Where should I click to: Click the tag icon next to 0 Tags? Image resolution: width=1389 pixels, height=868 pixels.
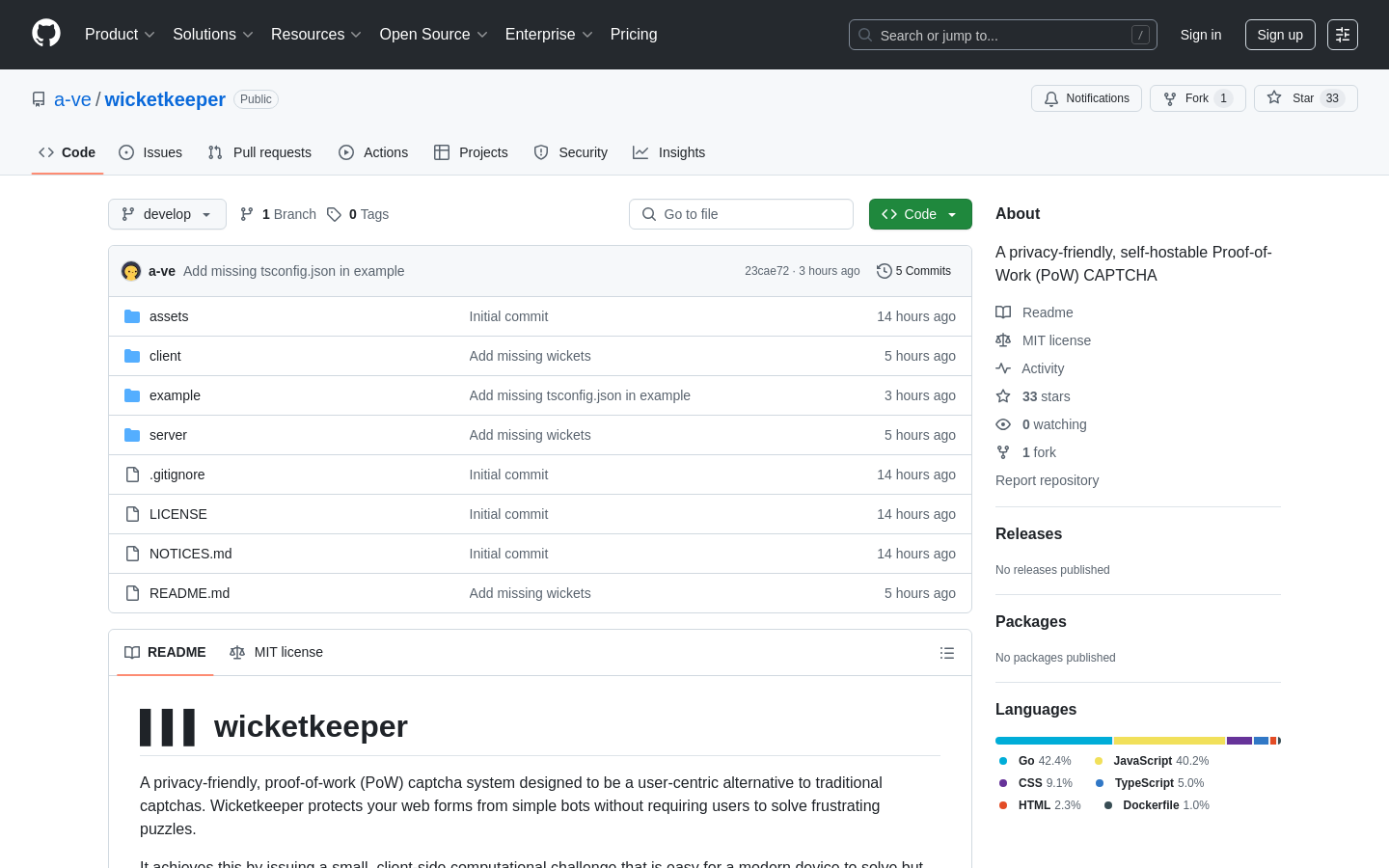click(334, 214)
